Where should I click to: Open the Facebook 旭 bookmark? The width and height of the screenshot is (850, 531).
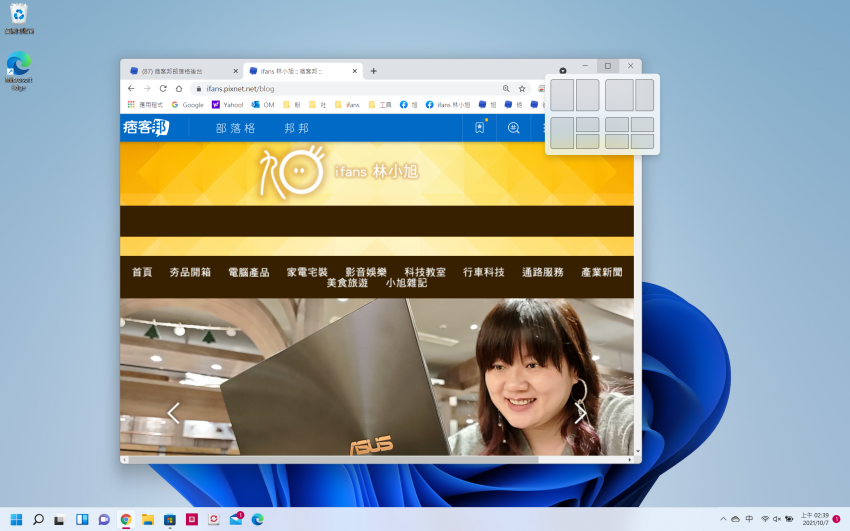click(409, 105)
